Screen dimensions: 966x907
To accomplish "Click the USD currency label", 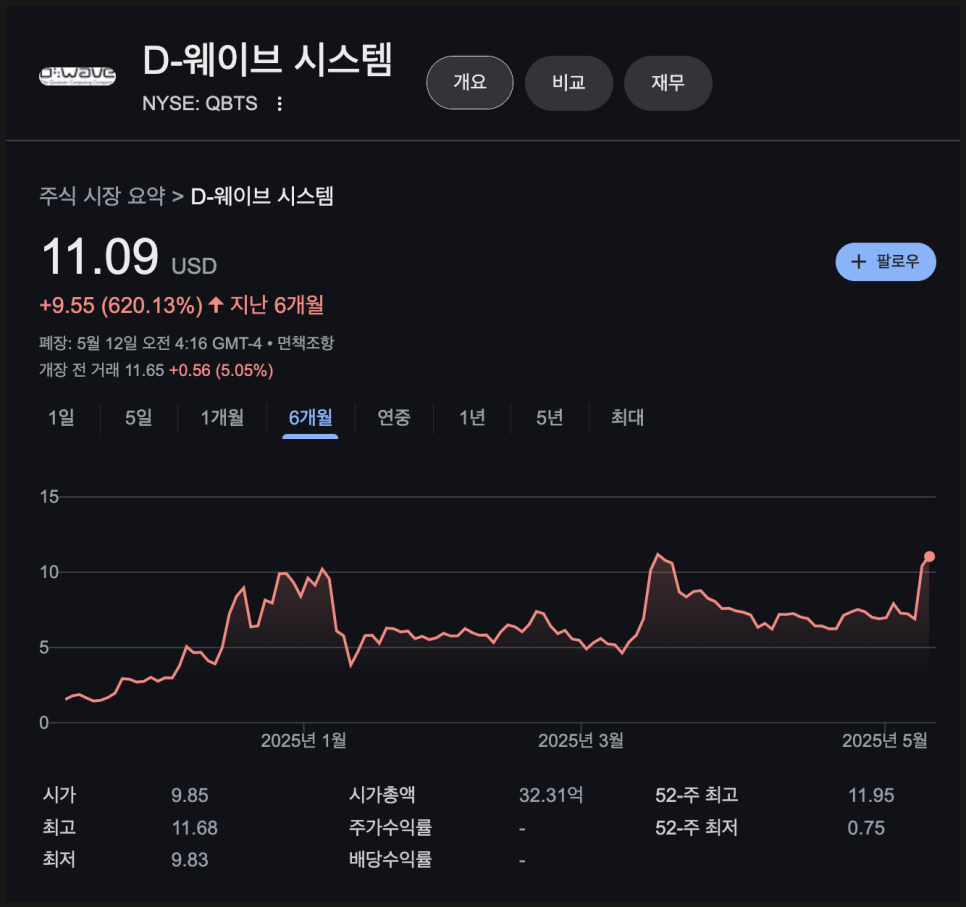I will [194, 266].
